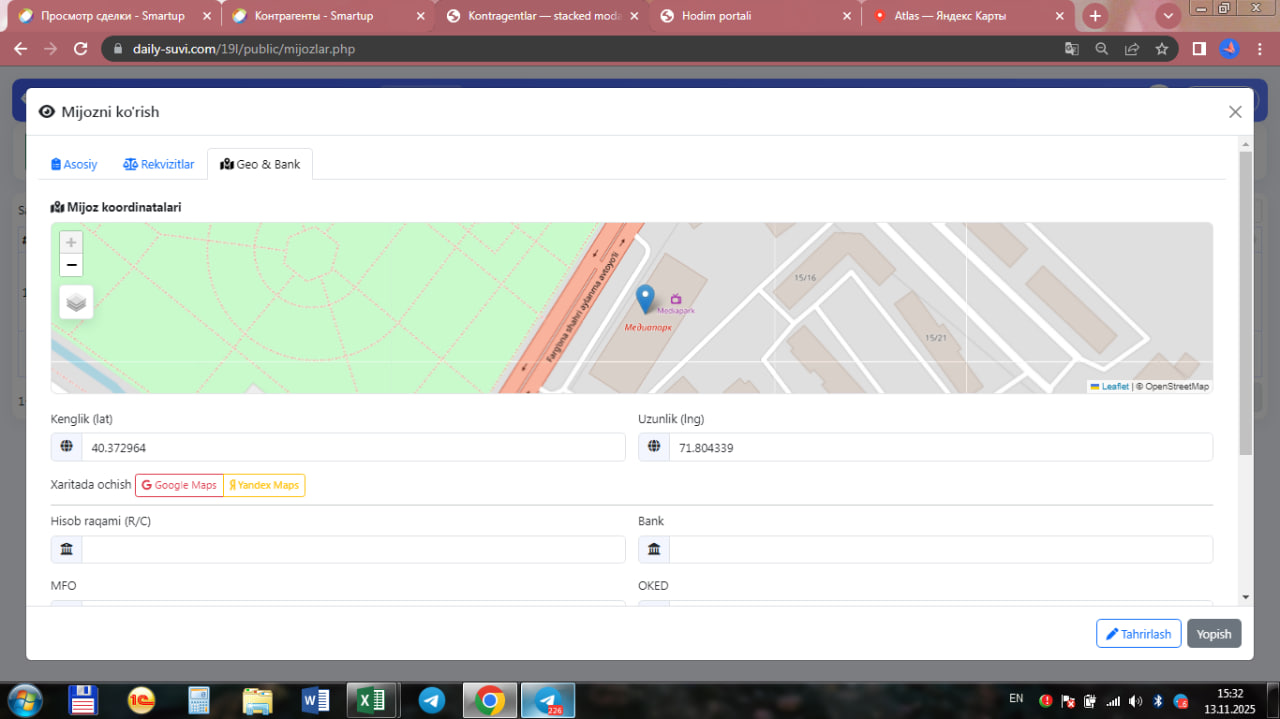The height and width of the screenshot is (719, 1280).
Task: Toggle the browser side panel
Action: (x=1198, y=49)
